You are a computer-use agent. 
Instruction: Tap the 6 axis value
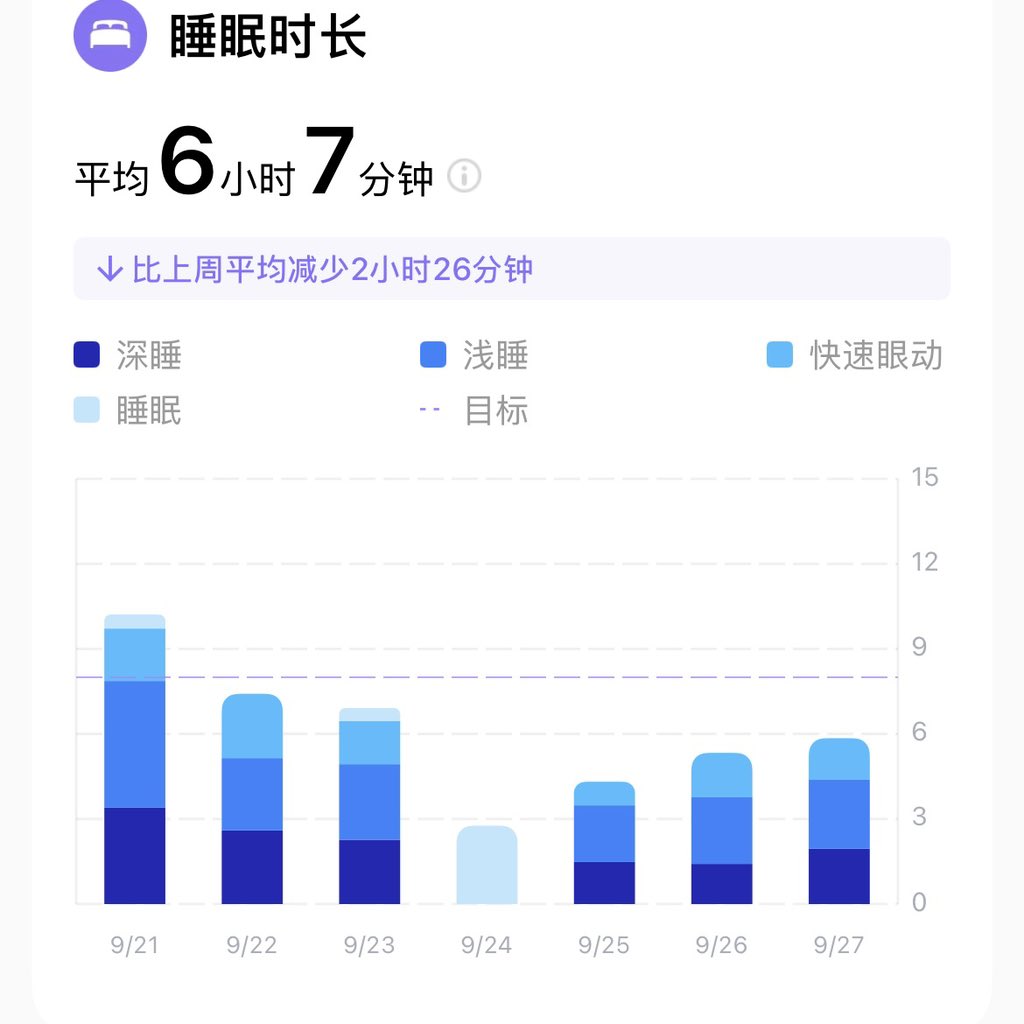(919, 731)
